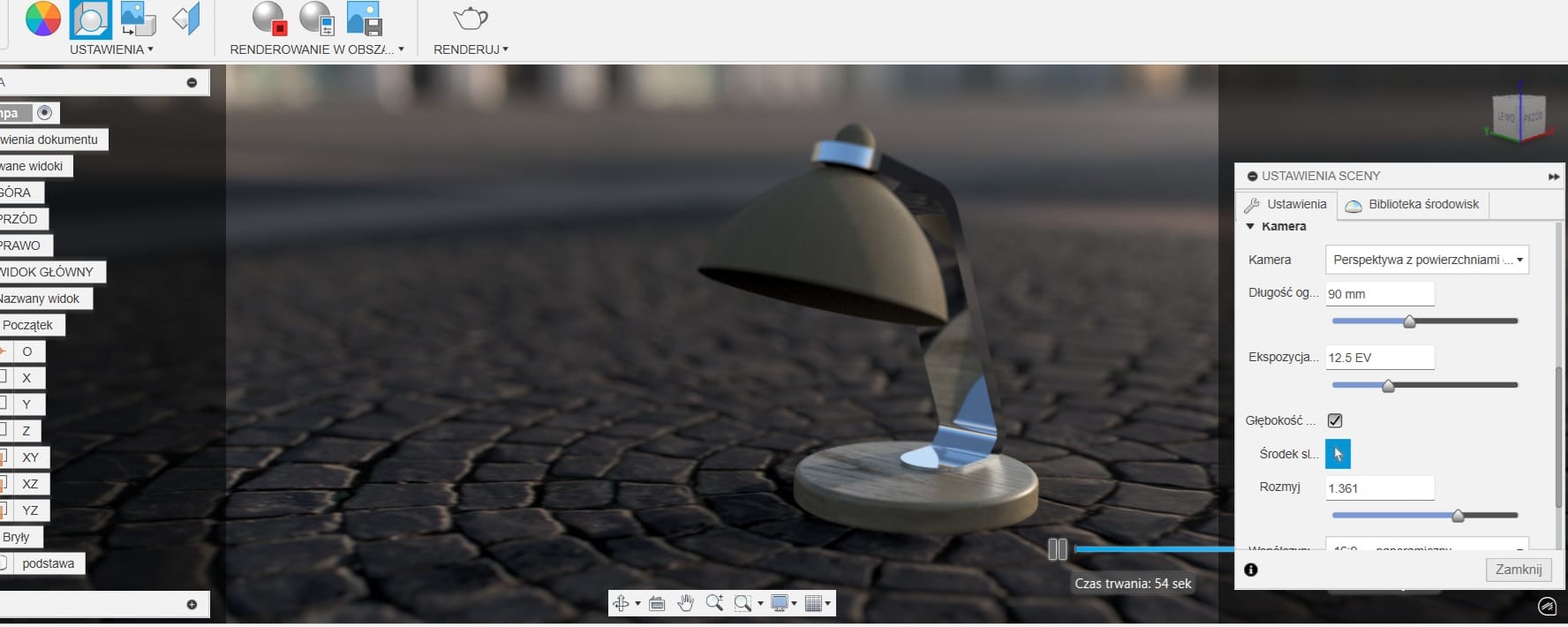Screen dimensions: 1568x627
Task: Switch to Biblioteka środowisk tab
Action: tap(1413, 205)
